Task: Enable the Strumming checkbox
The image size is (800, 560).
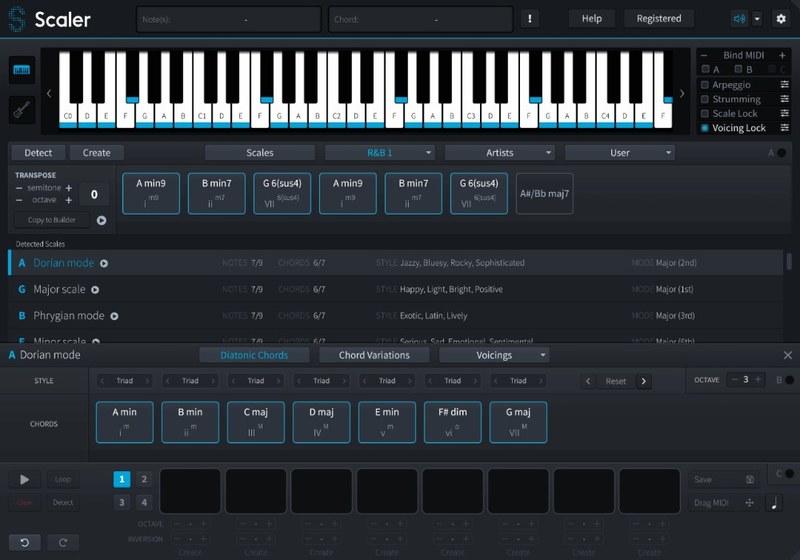Action: [705, 99]
